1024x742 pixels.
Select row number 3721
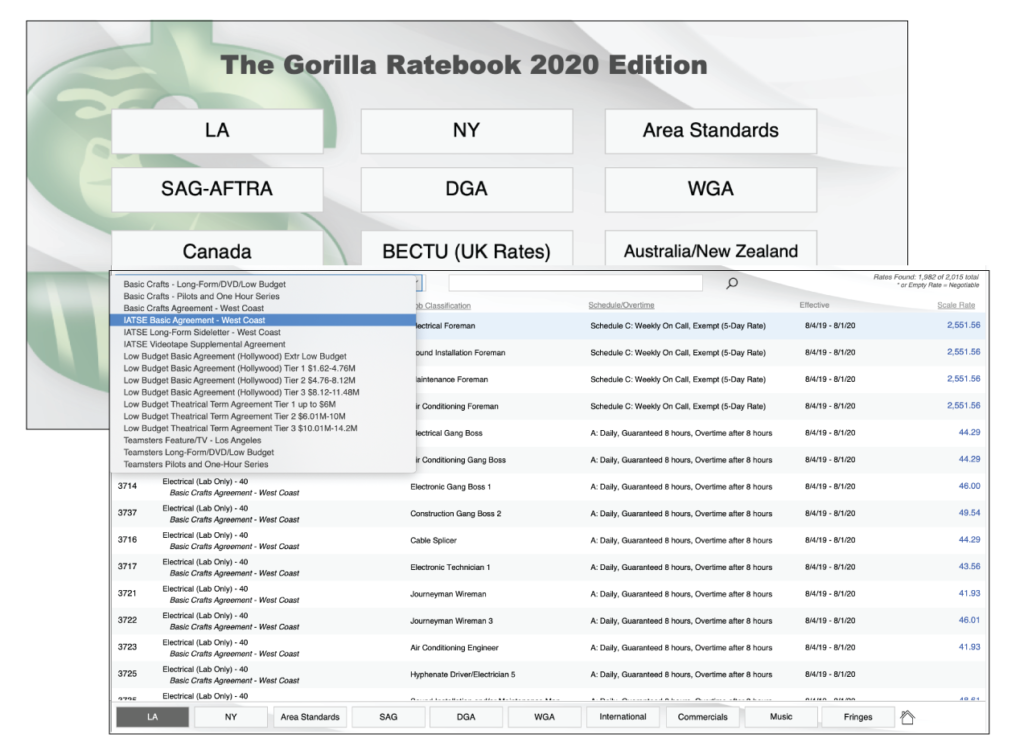click(127, 593)
